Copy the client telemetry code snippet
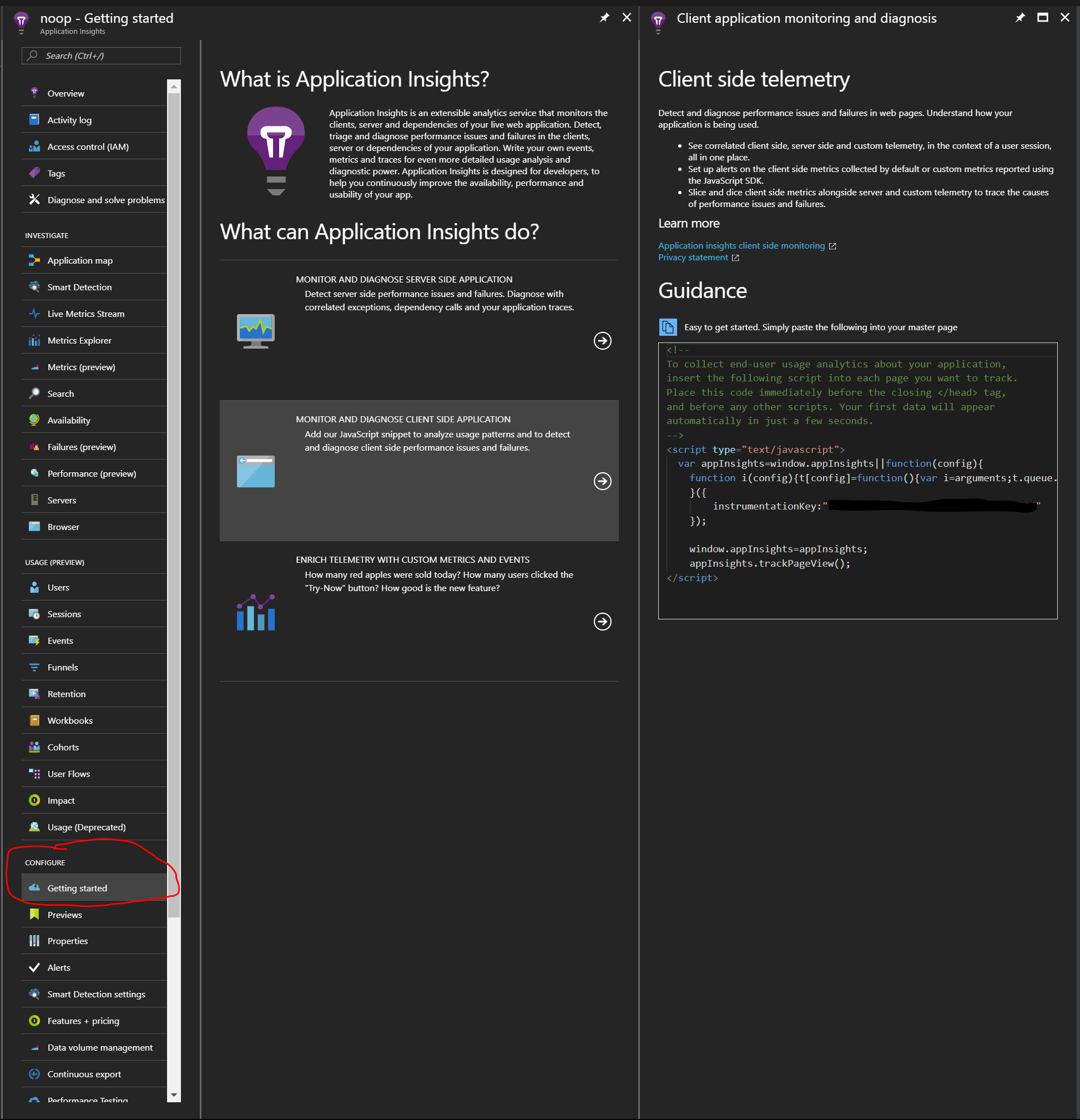This screenshot has width=1080, height=1120. pos(668,327)
